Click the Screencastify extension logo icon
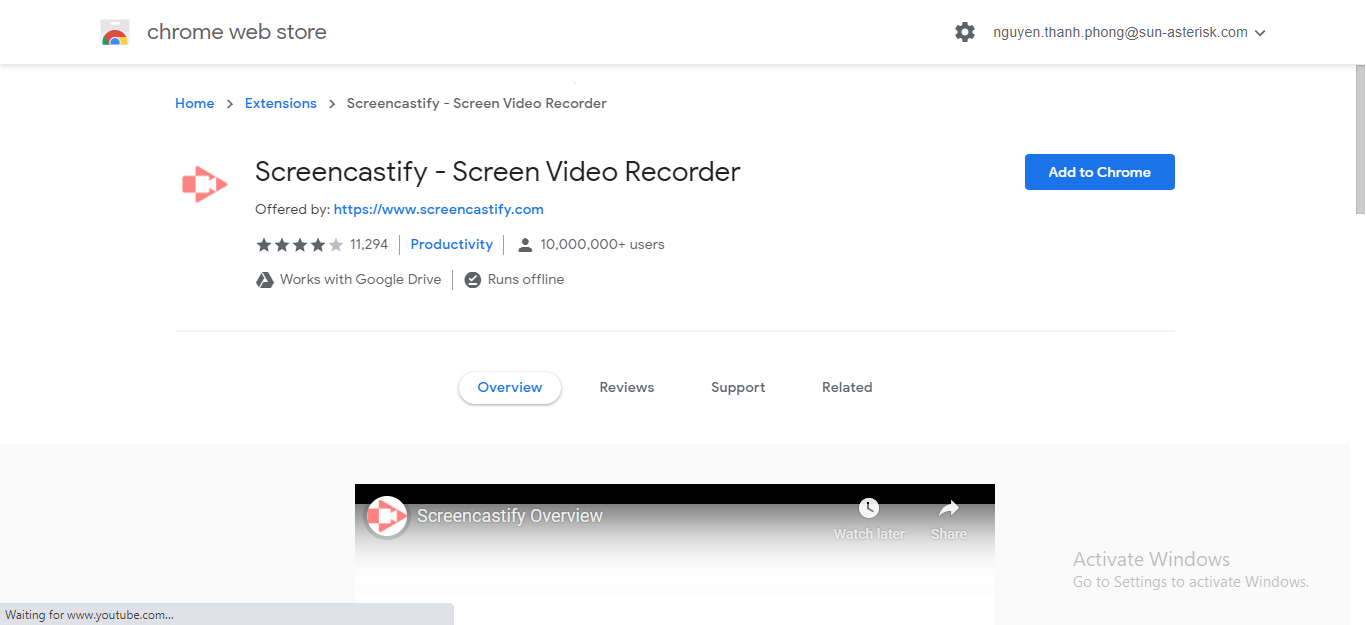1366x625 pixels. [204, 184]
